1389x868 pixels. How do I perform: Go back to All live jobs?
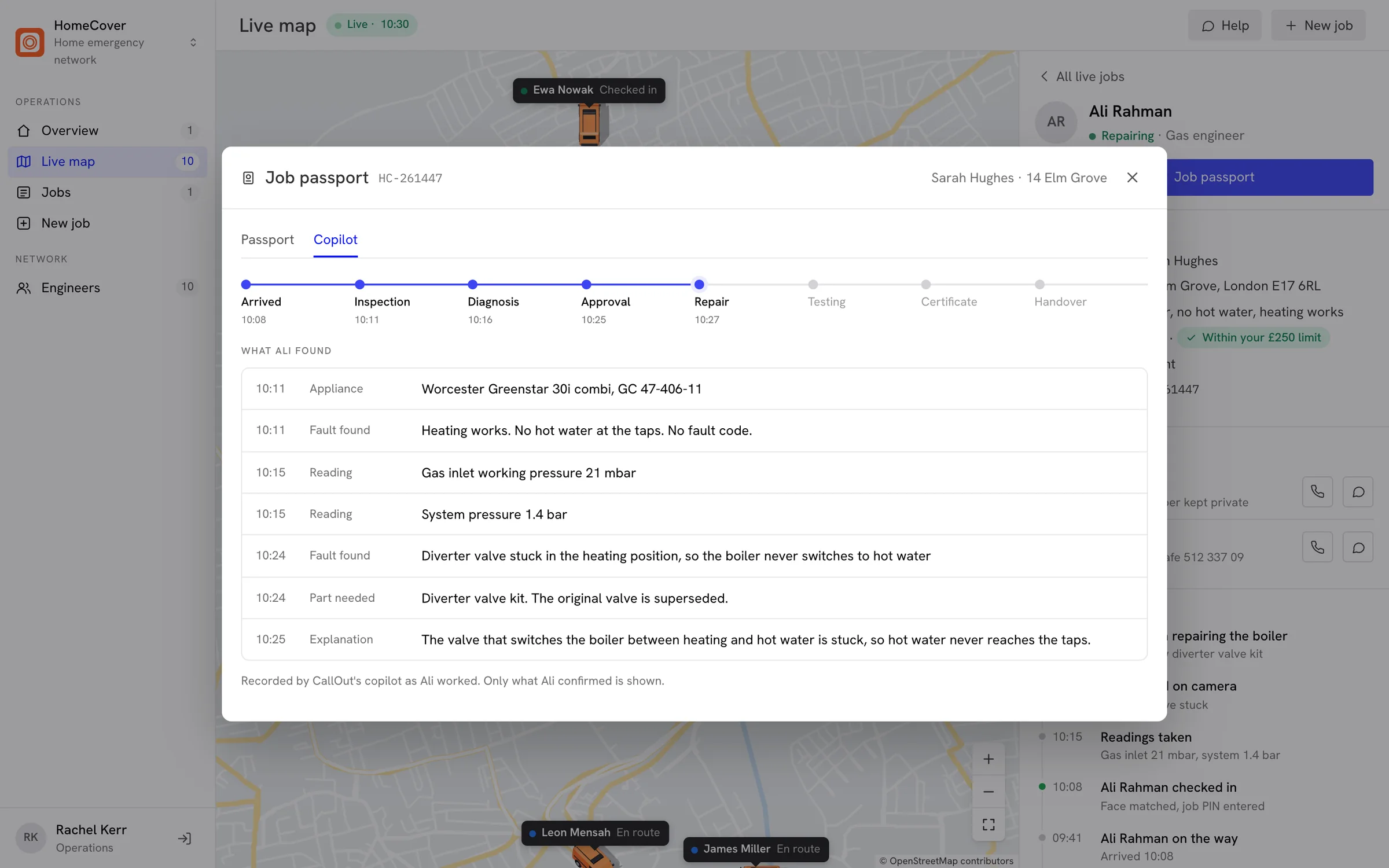coord(1082,76)
